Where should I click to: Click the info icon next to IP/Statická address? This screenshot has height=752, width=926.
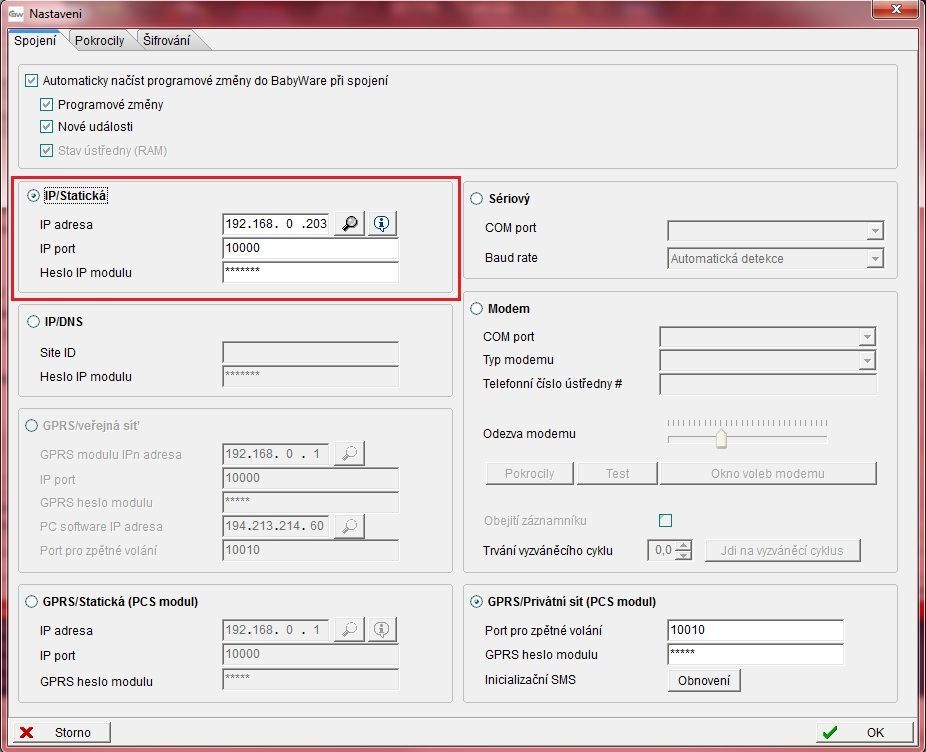(382, 224)
